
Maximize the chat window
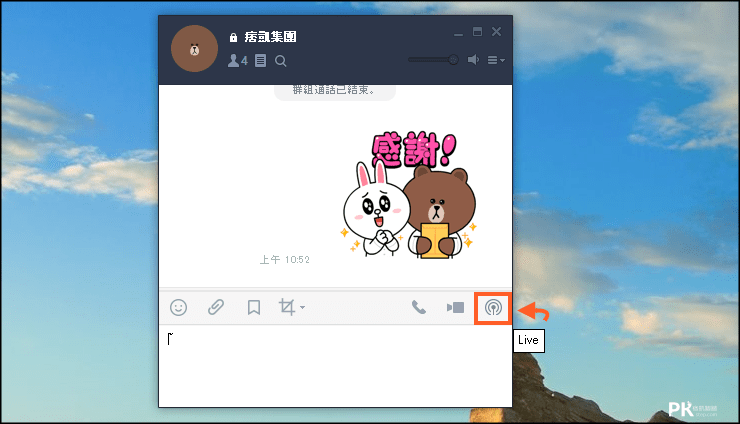pos(478,32)
